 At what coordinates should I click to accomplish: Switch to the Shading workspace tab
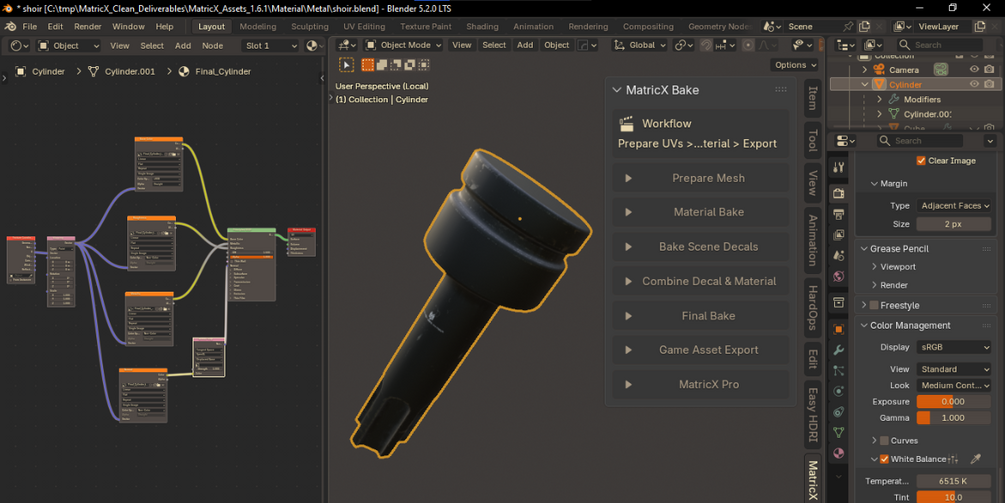coord(482,26)
